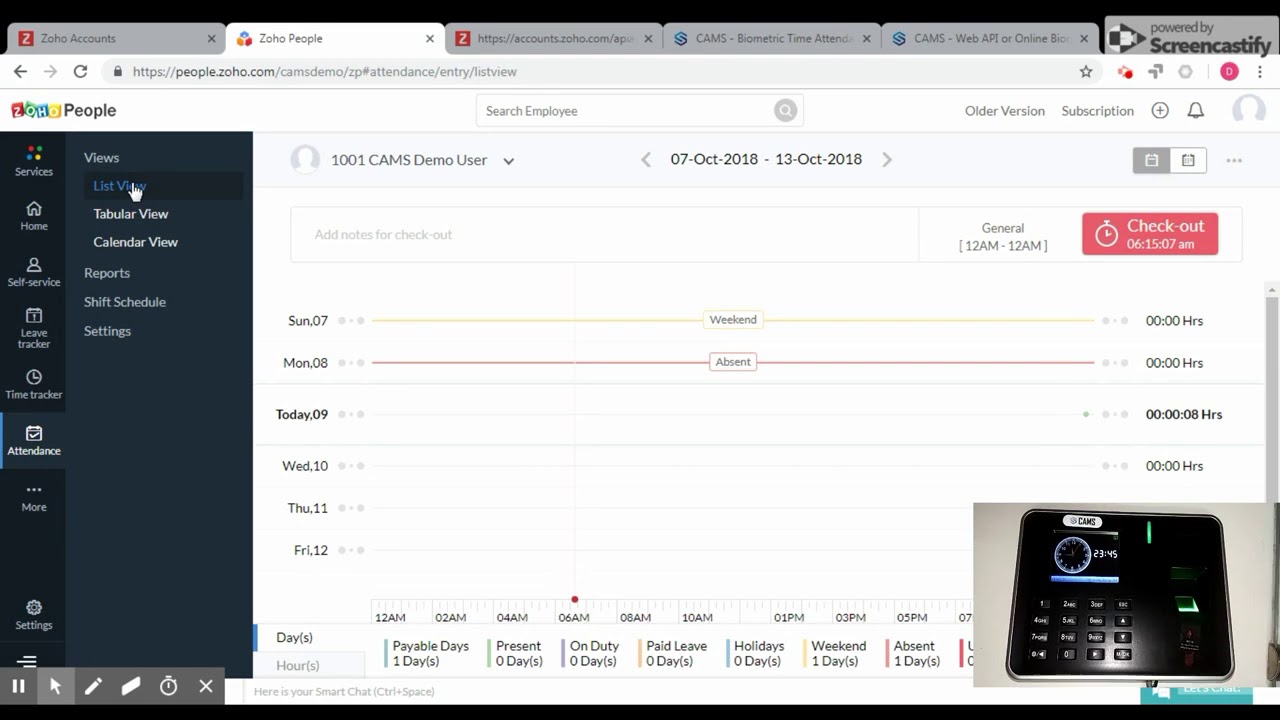The image size is (1280, 720).
Task: Click the check-out notes field
Action: (x=605, y=235)
